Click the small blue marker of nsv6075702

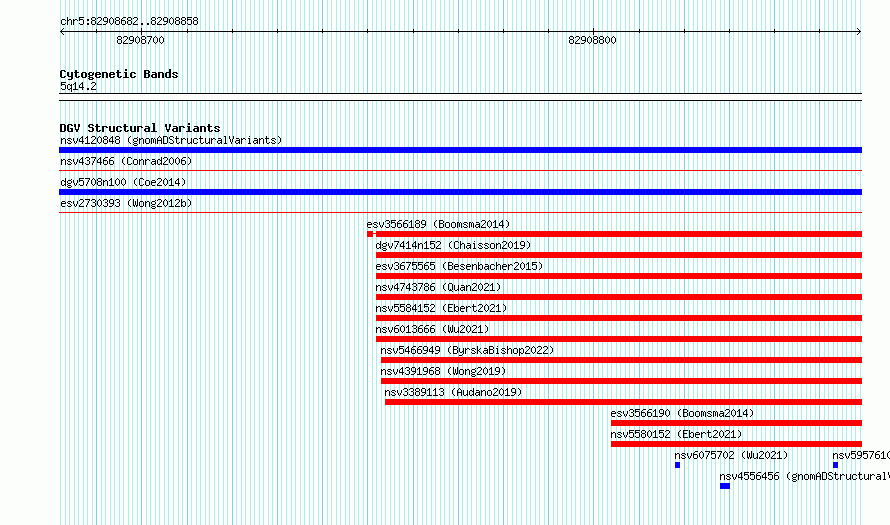click(677, 465)
